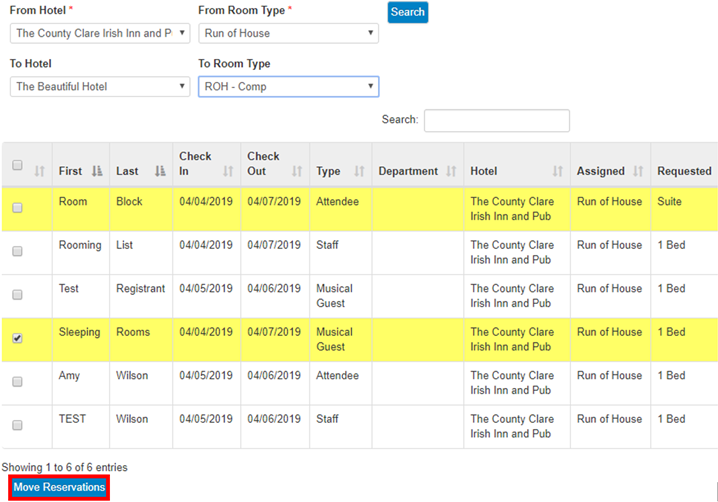Screen dimensions: 718x502
Task: Open the To Room Type dropdown
Action: 288,87
